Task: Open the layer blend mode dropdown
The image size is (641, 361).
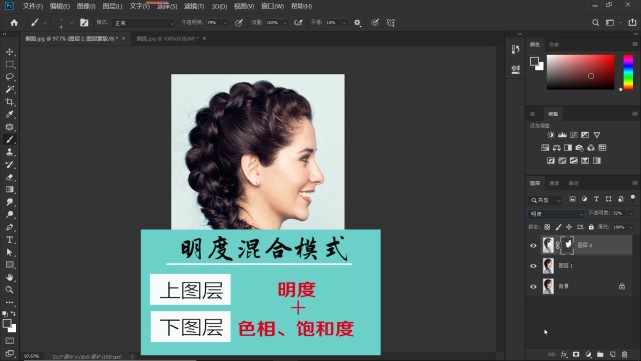Action: [x=556, y=214]
